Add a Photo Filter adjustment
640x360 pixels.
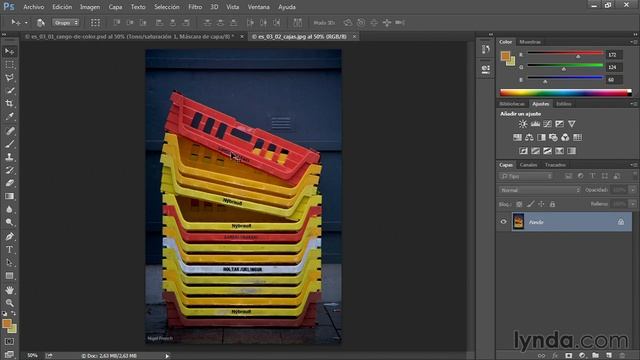553,138
